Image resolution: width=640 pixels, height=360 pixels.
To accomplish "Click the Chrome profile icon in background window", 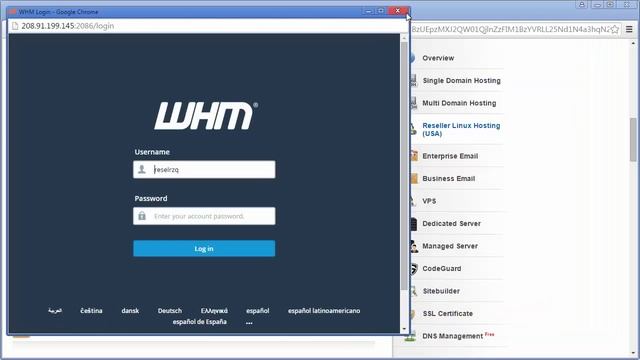I will tap(582, 4).
